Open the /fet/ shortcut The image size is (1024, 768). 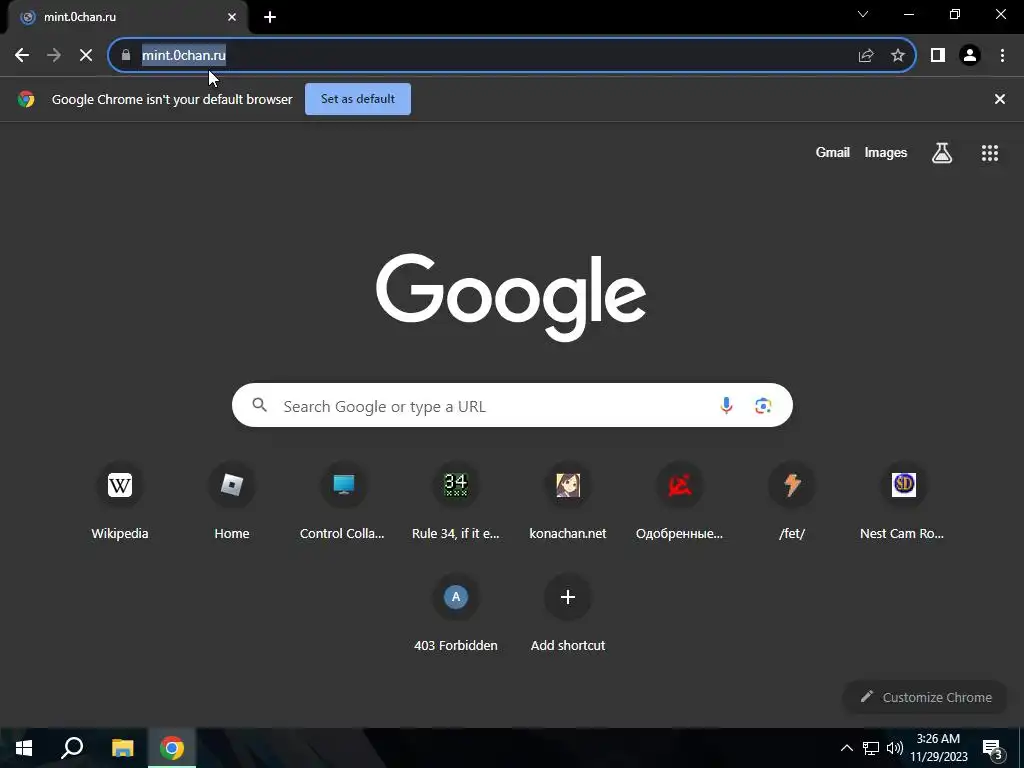point(792,503)
